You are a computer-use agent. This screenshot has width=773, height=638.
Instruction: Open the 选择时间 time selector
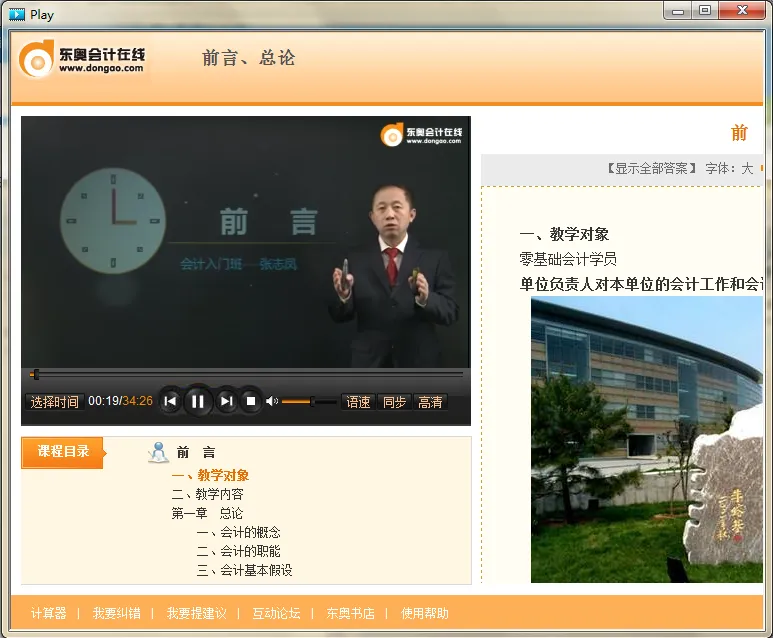click(54, 402)
